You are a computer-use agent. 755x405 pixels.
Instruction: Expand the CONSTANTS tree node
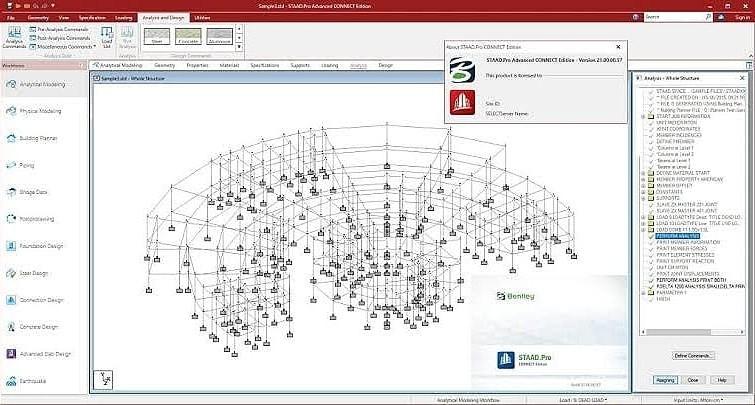643,192
